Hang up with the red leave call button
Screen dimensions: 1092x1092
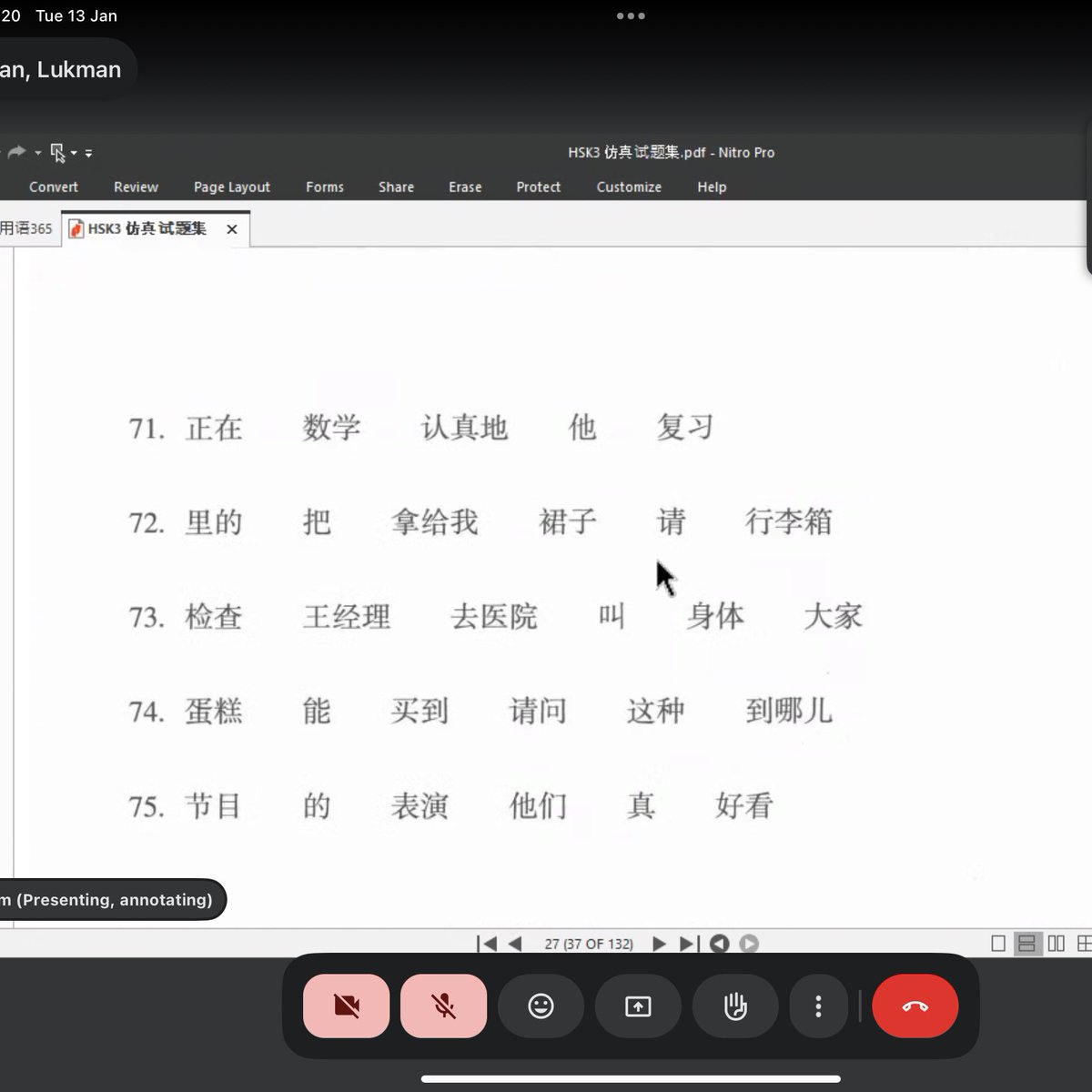point(915,1006)
